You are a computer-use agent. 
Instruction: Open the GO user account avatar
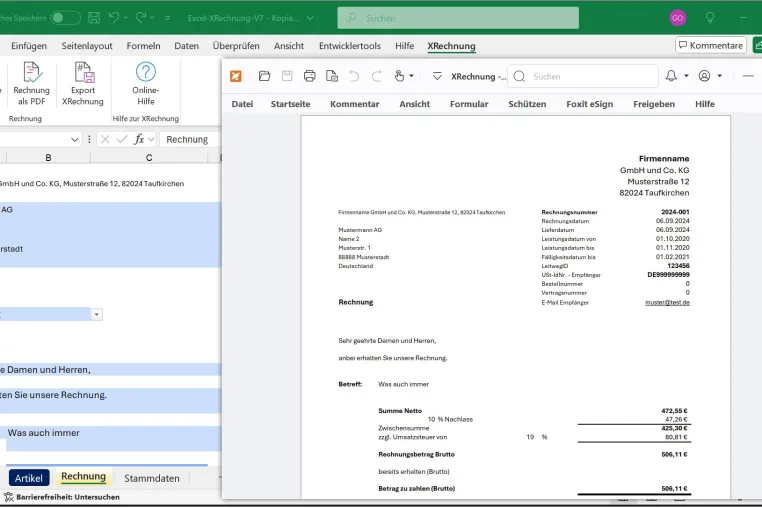(677, 18)
